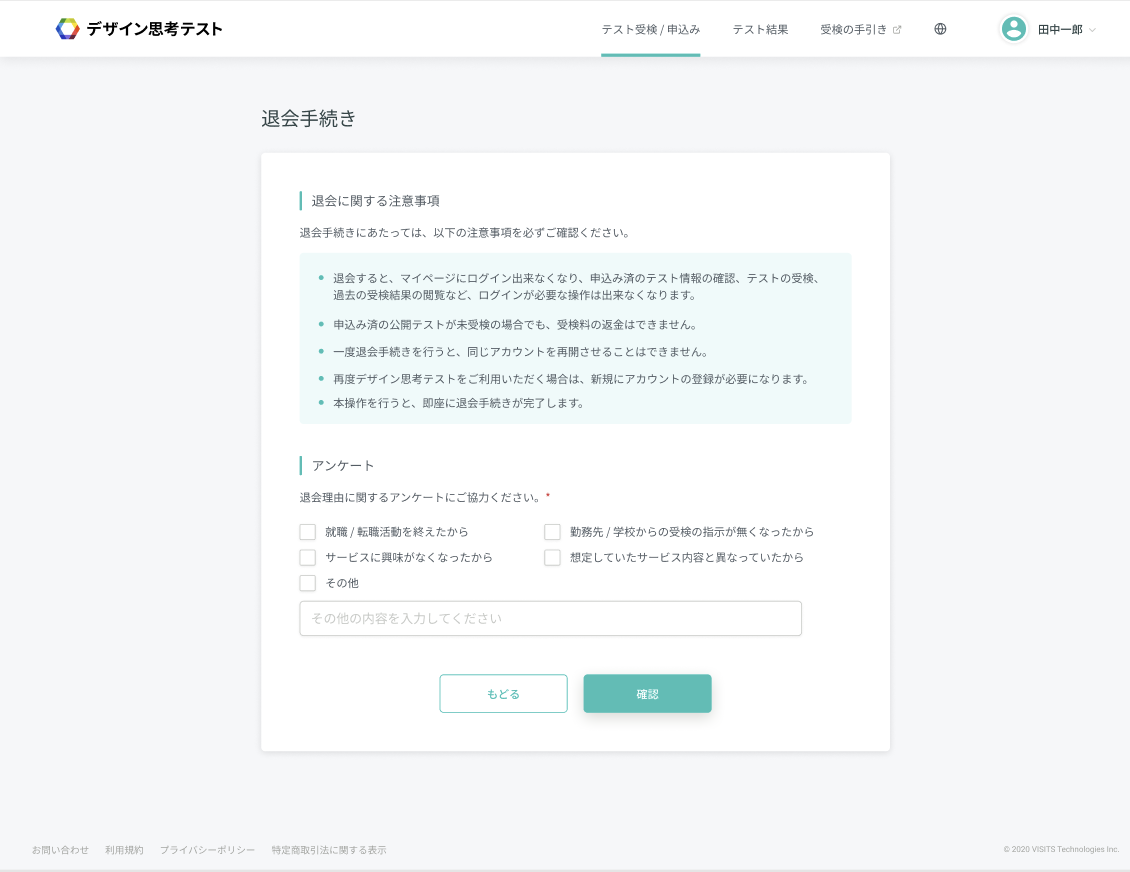Image resolution: width=1130 pixels, height=872 pixels.
Task: Click the もどる button
Action: pyautogui.click(x=503, y=694)
